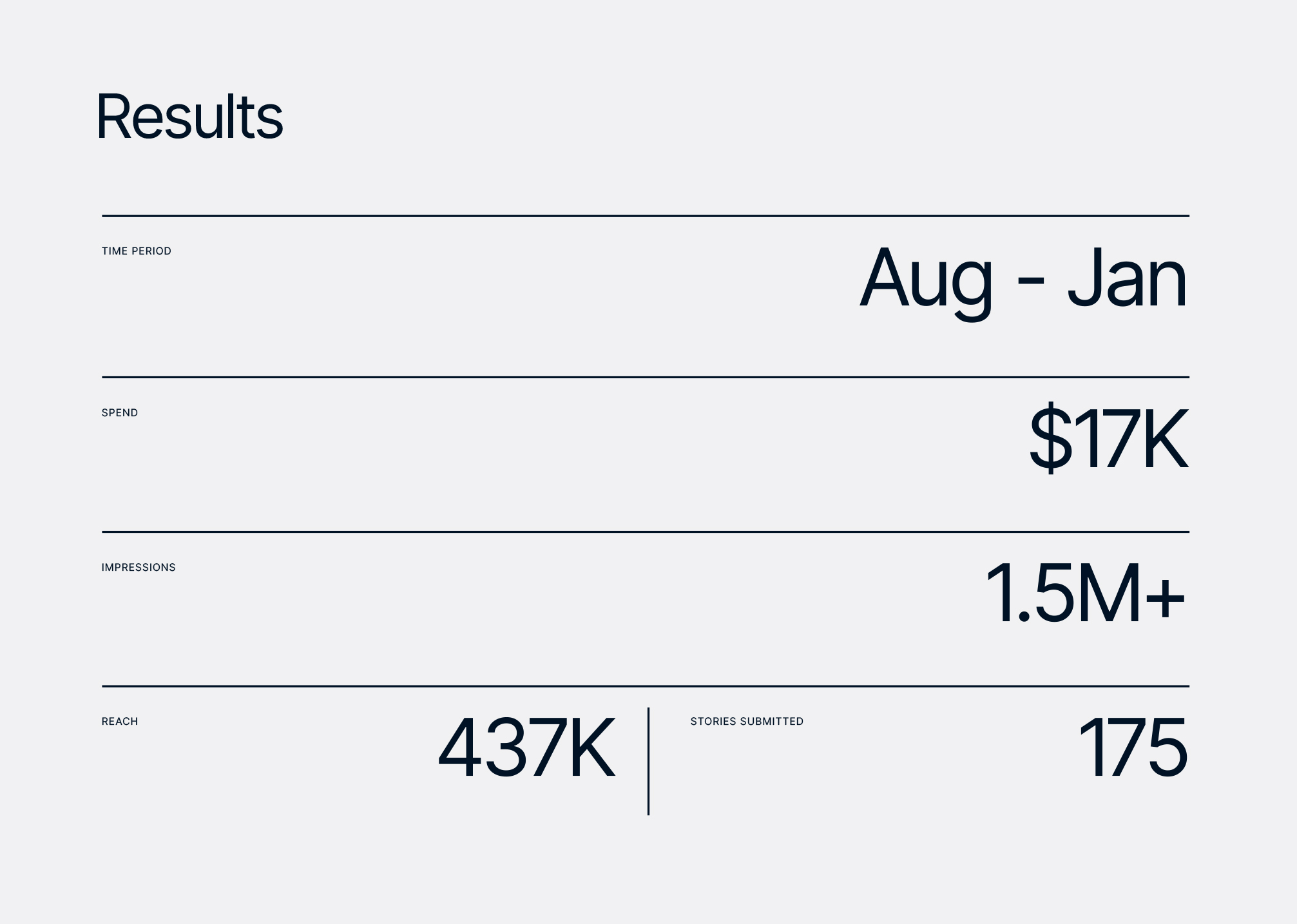Click the Results heading
The image size is (1297, 924).
point(189,117)
